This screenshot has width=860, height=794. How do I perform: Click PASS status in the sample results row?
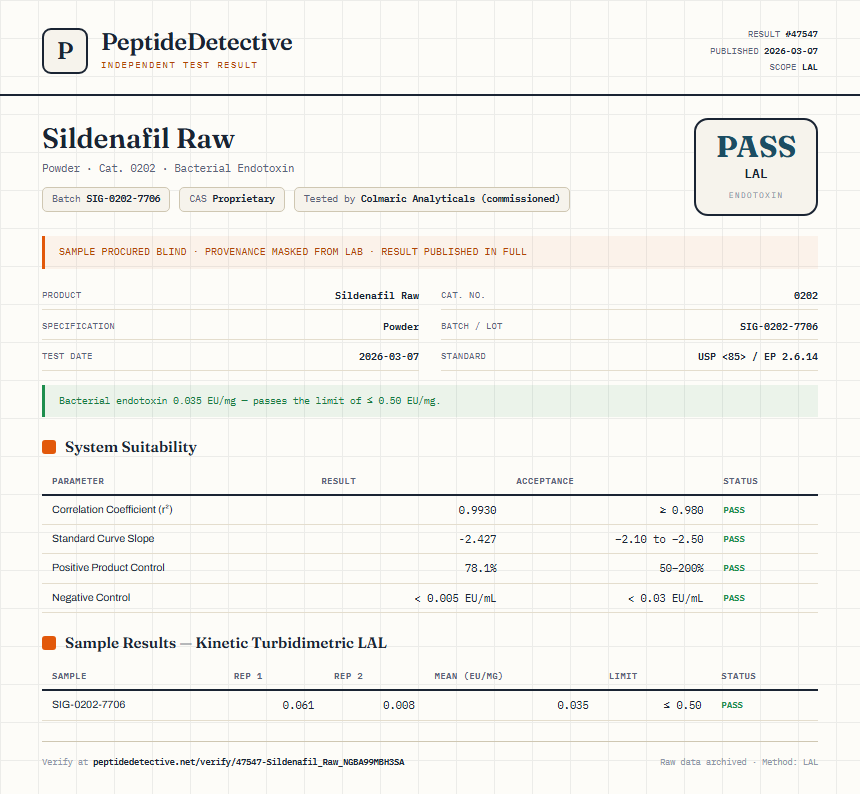tap(732, 705)
